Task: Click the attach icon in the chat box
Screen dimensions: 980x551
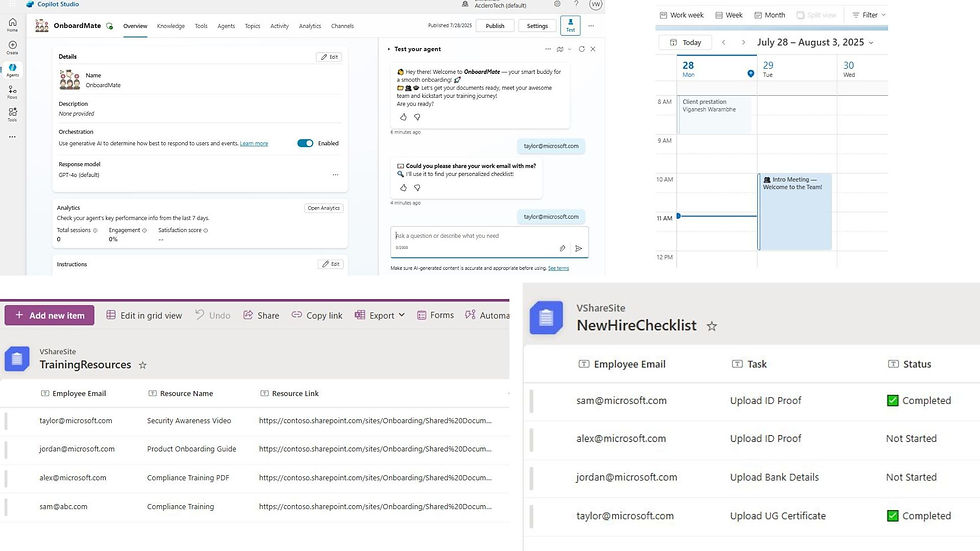Action: (x=562, y=249)
